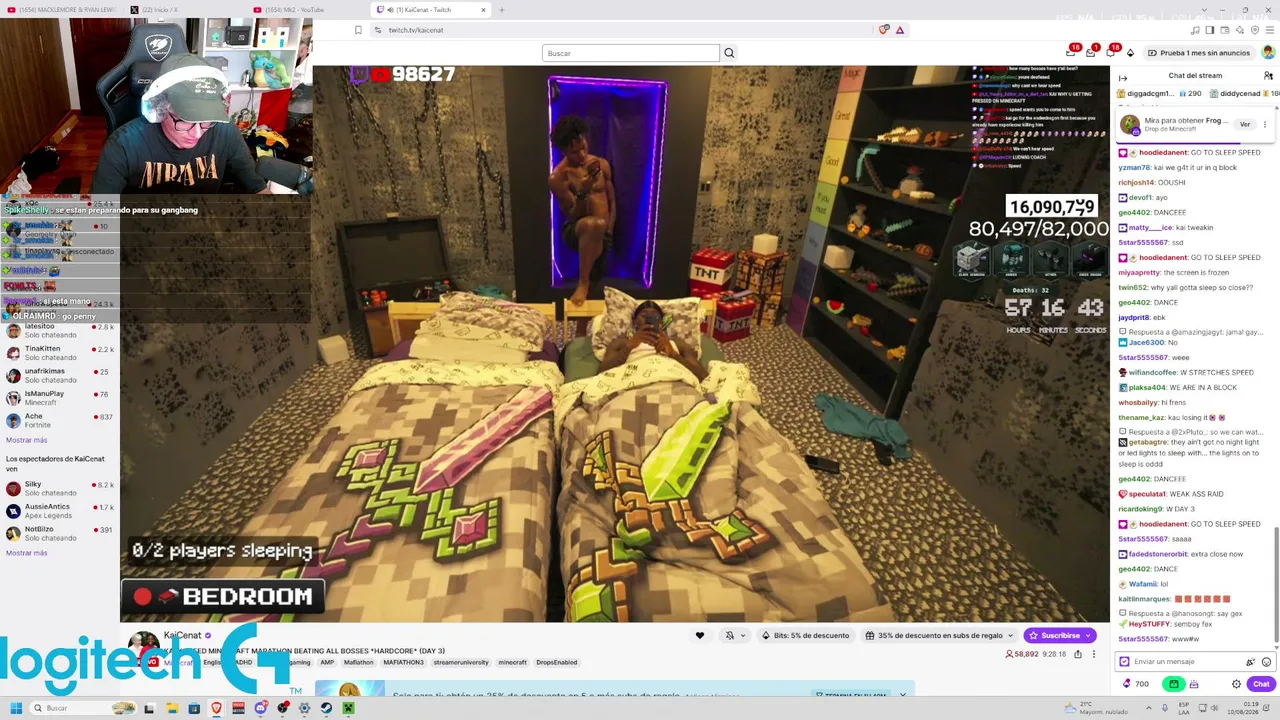
Task: Show more followed channels under Ache
Action: click(26, 440)
